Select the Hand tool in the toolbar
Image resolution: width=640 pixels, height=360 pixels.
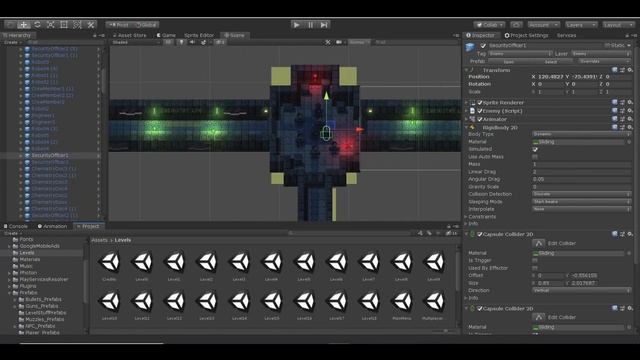point(11,25)
